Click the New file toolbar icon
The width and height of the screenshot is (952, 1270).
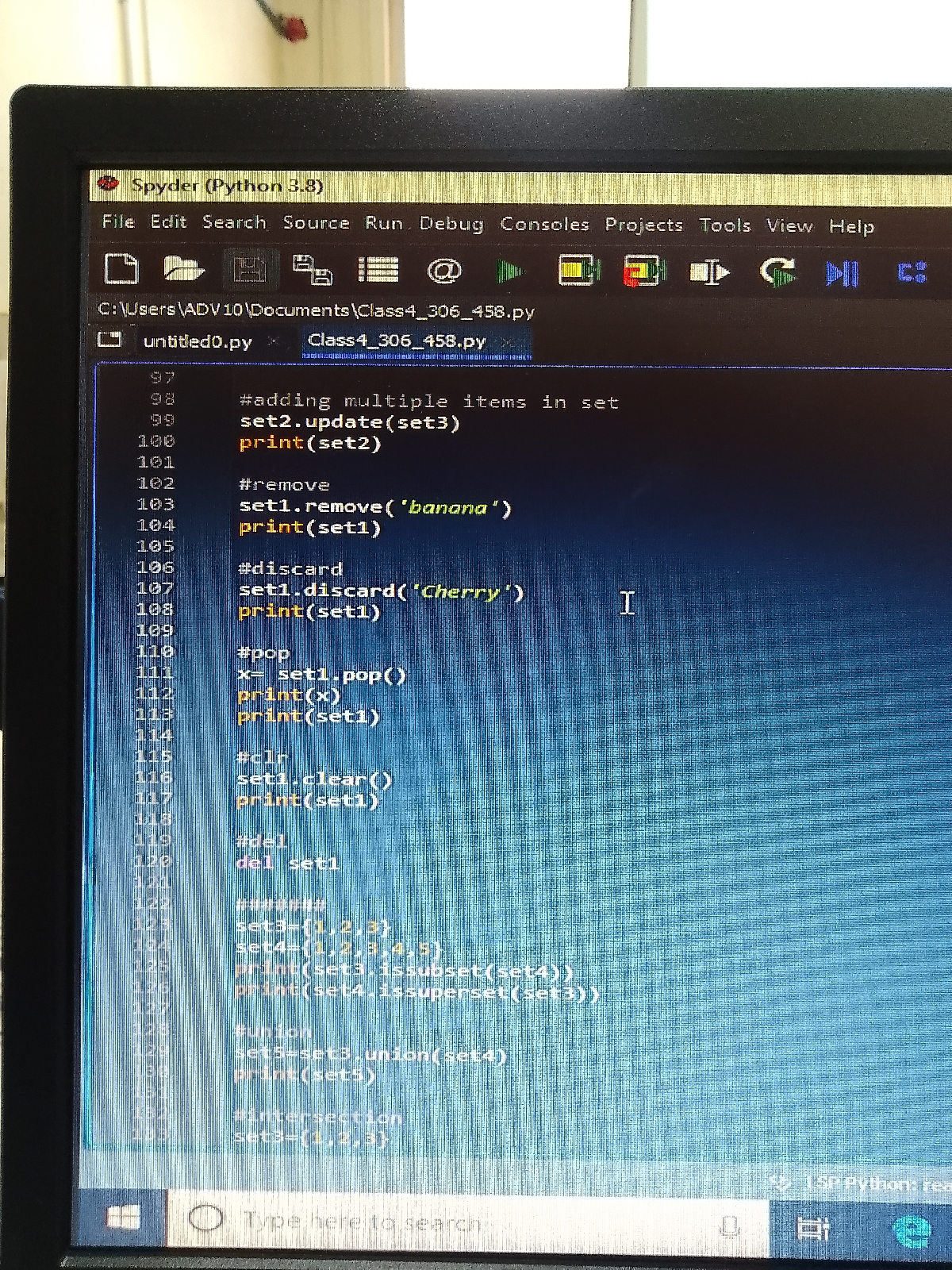pos(121,269)
